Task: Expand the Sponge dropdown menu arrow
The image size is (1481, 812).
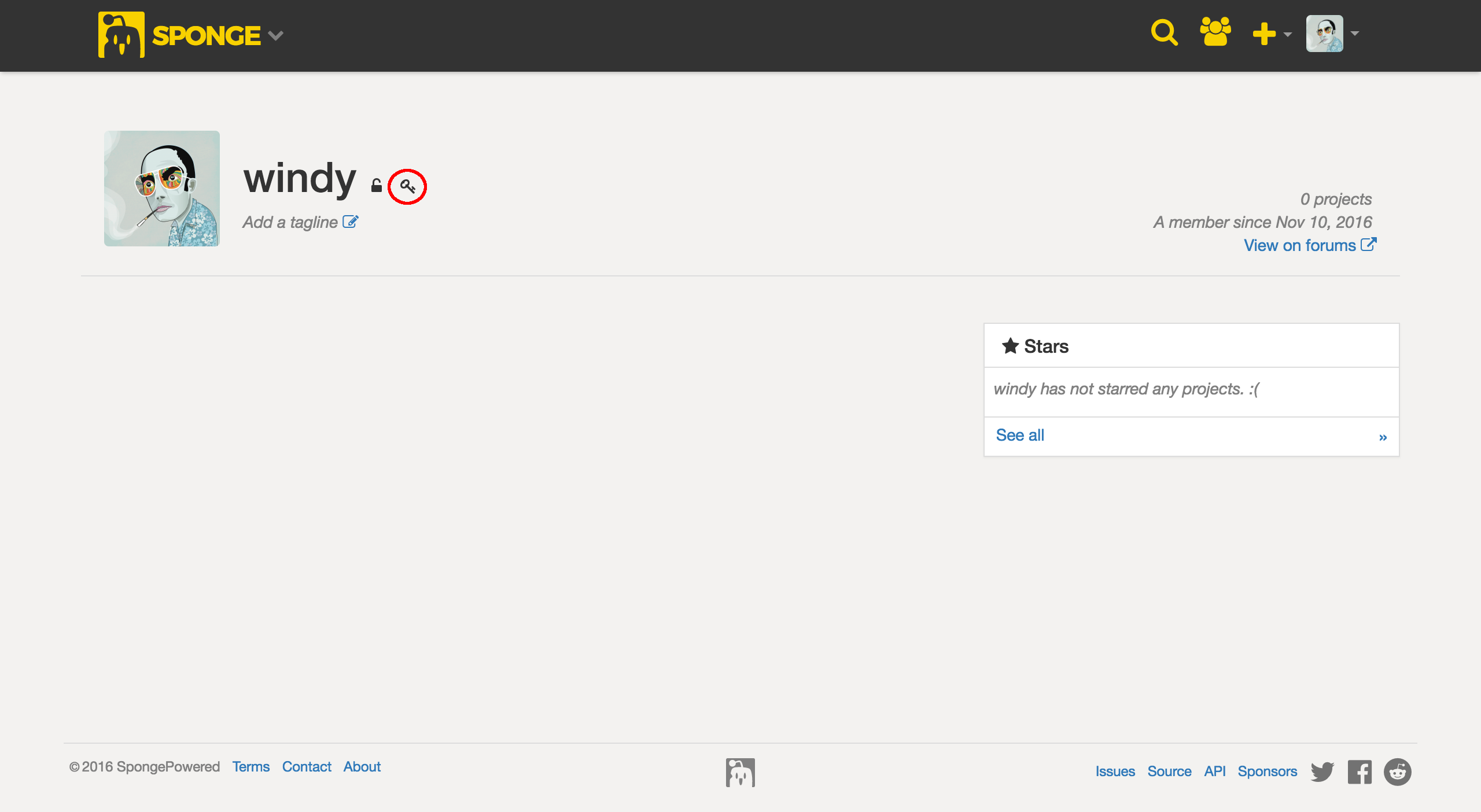Action: coord(277,34)
